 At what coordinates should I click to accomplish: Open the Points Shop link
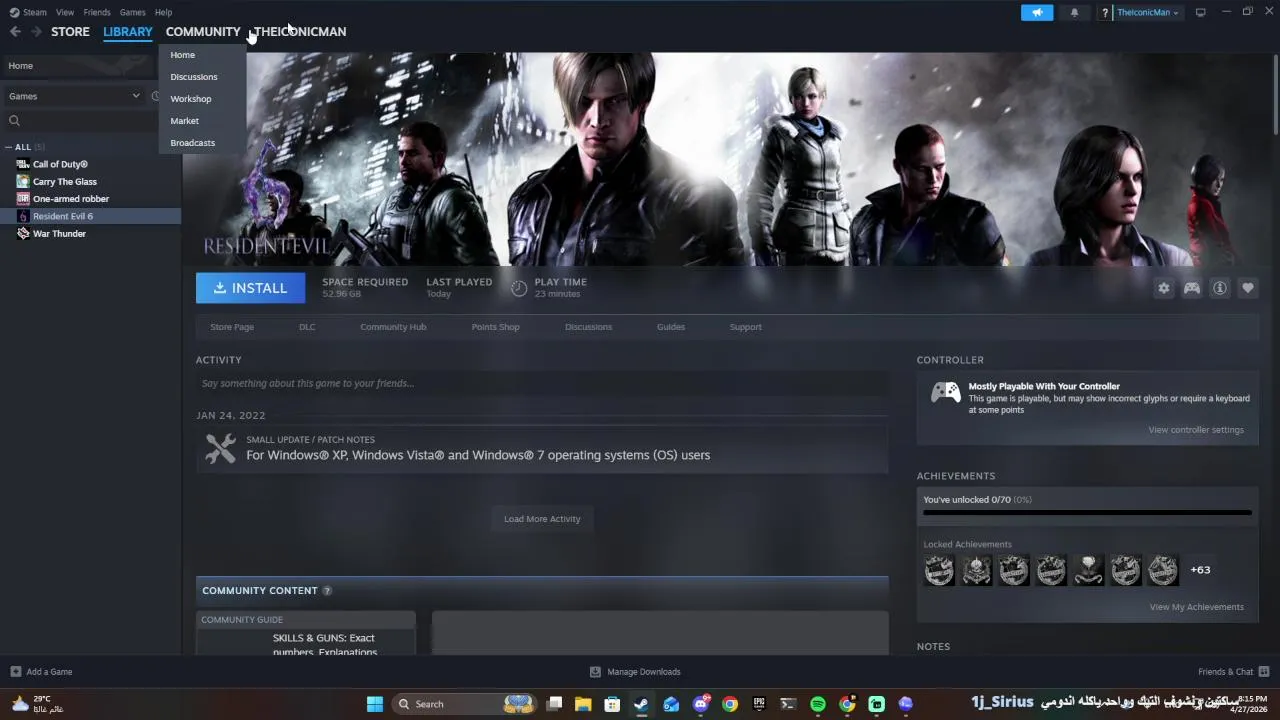[496, 327]
